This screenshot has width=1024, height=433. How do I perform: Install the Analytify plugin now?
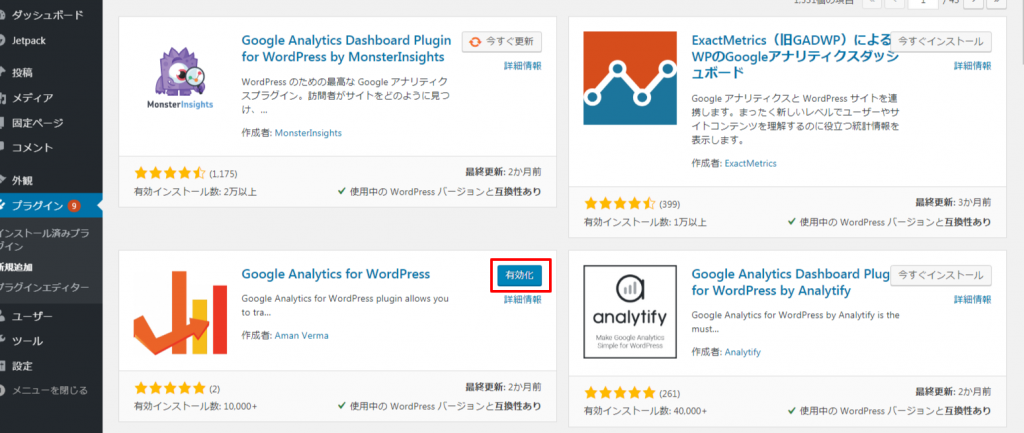click(x=941, y=275)
